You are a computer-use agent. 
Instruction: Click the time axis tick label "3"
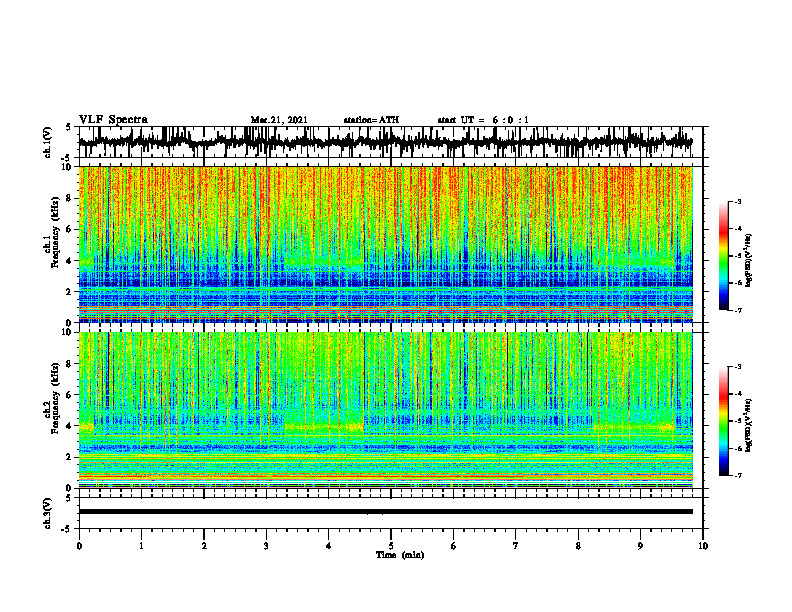click(x=266, y=546)
